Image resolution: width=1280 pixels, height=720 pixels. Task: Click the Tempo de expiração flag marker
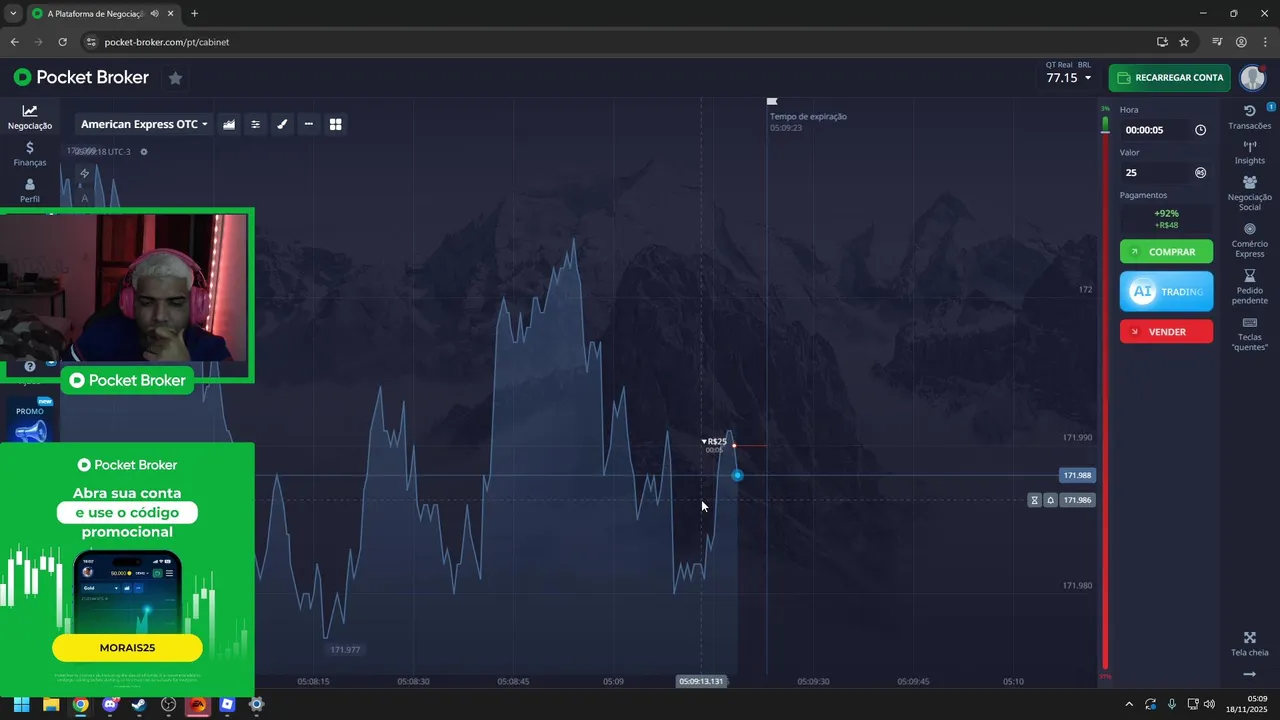pyautogui.click(x=772, y=101)
